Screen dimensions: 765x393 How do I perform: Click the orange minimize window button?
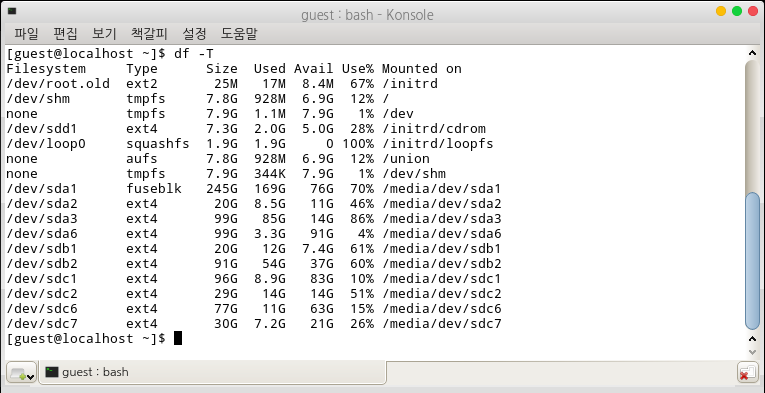pyautogui.click(x=721, y=11)
